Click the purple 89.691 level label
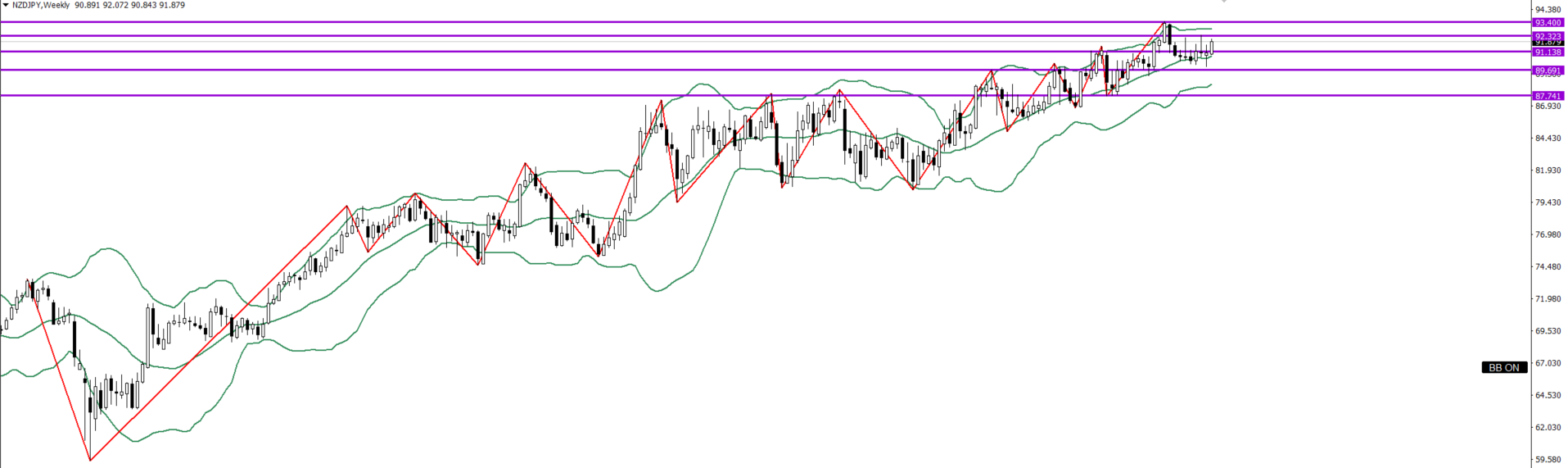The height and width of the screenshot is (468, 1568). (1548, 70)
